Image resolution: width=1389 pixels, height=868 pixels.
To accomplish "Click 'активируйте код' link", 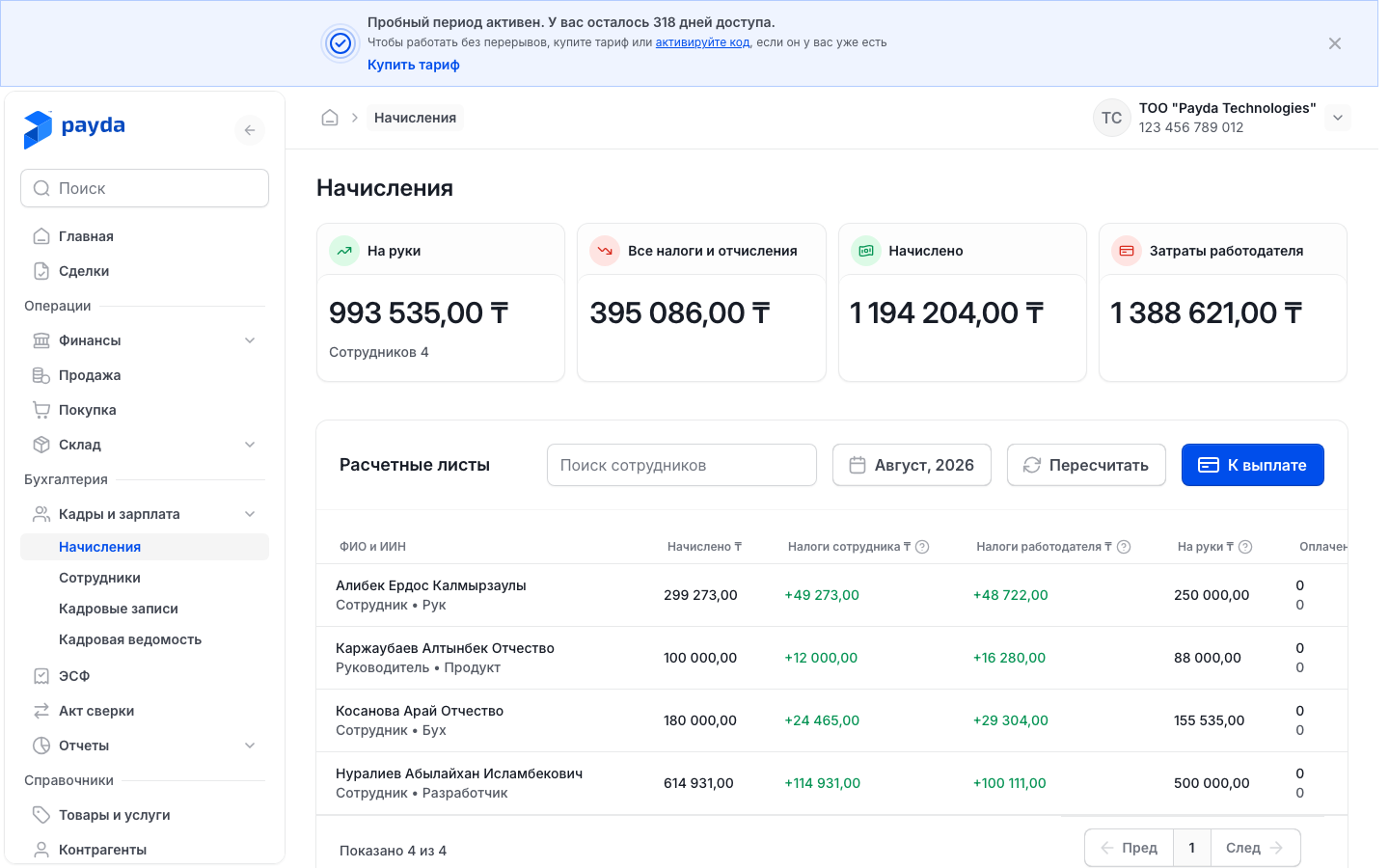I will tap(702, 42).
